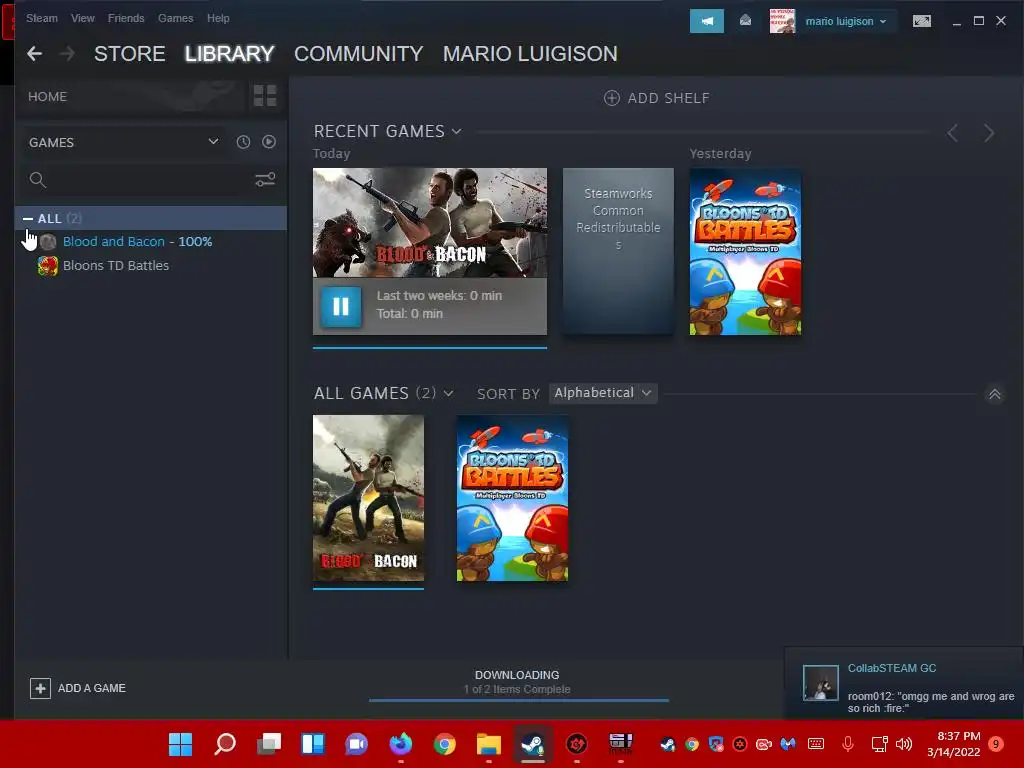Open Blood and Bacon in All Games
The image size is (1024, 768).
[368, 498]
